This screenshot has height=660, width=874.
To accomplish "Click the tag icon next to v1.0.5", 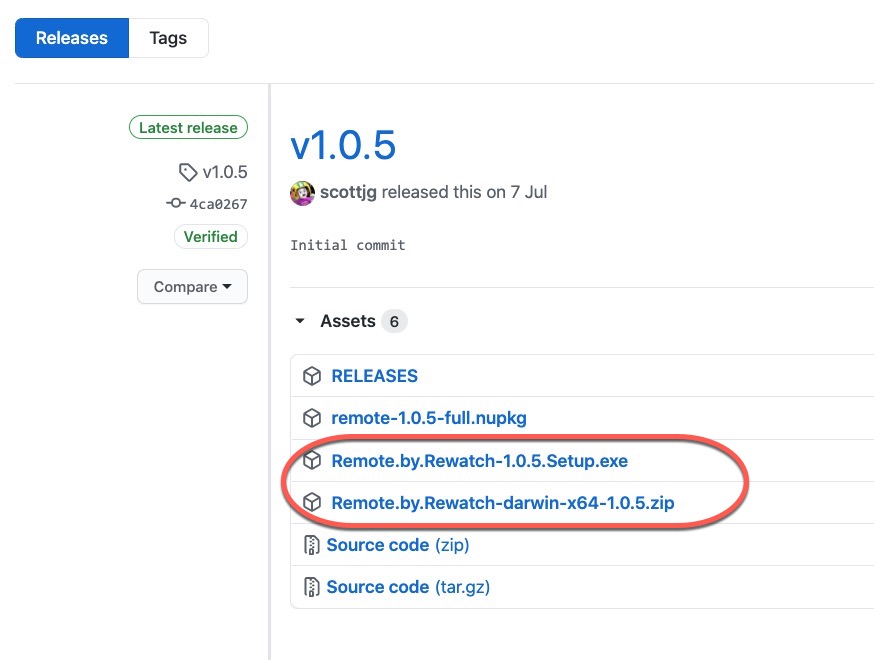I will (x=188, y=172).
